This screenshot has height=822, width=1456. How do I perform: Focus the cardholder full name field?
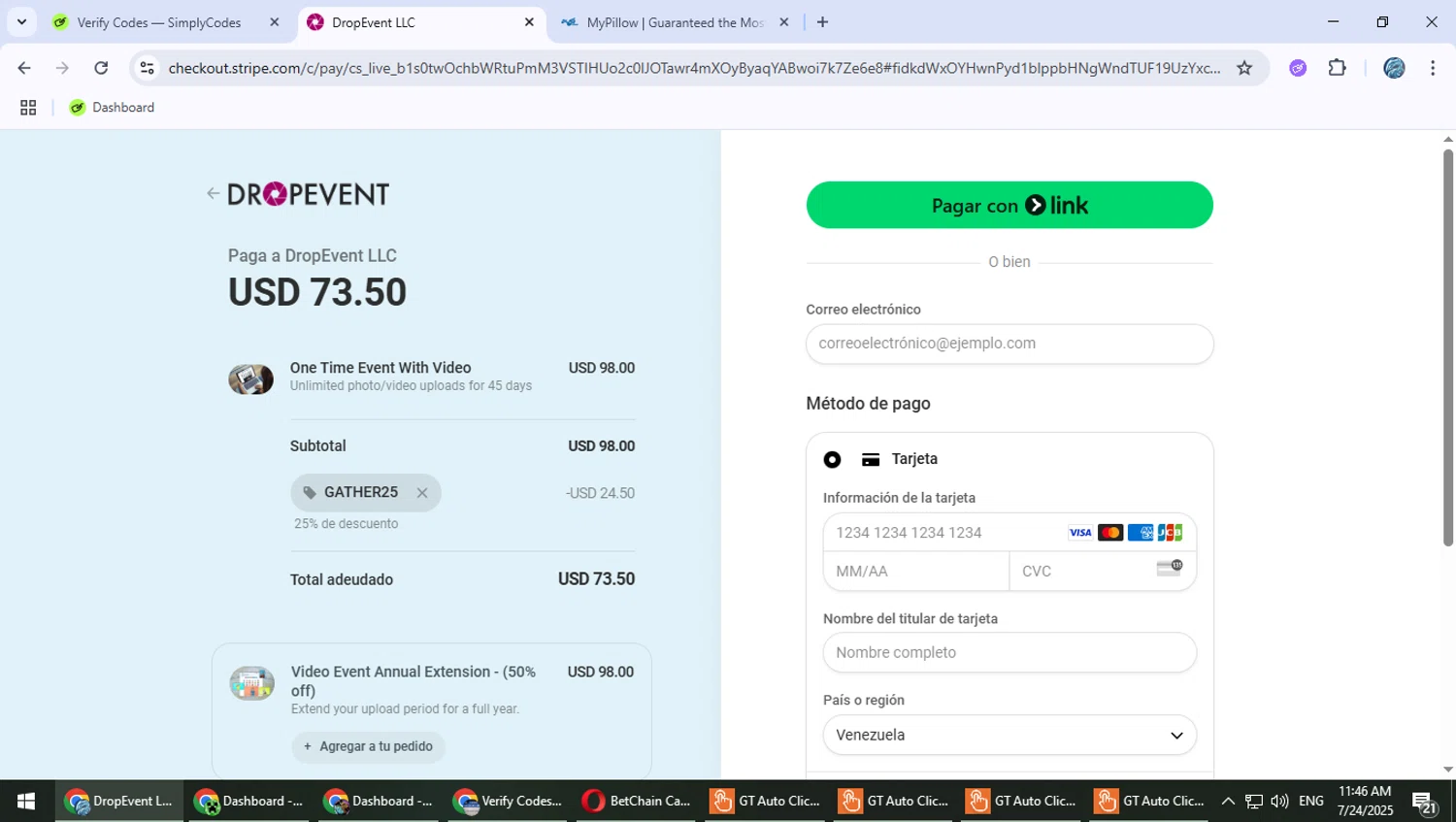(x=1009, y=653)
